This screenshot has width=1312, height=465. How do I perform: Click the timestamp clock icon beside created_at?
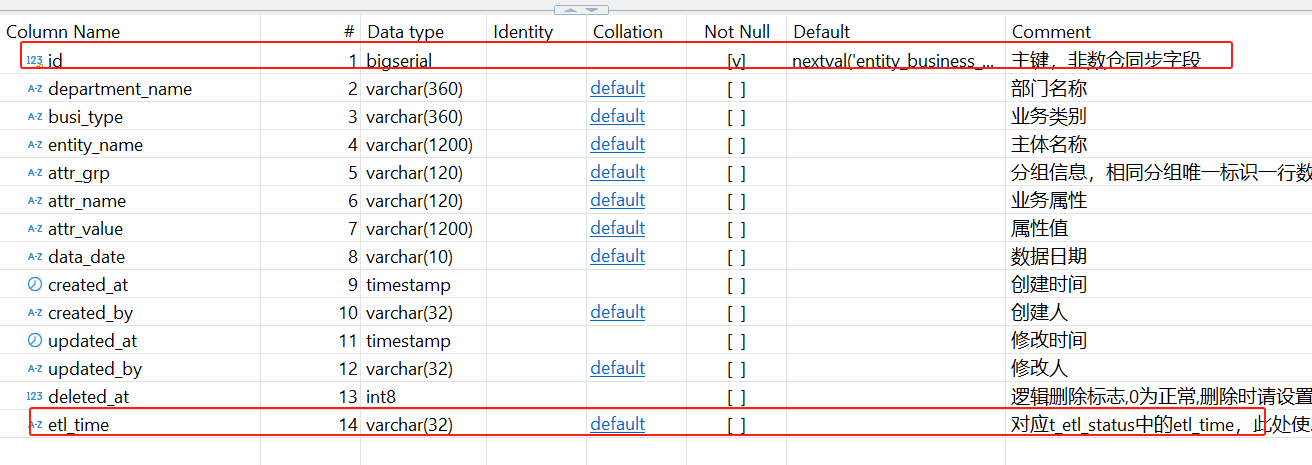click(x=35, y=285)
